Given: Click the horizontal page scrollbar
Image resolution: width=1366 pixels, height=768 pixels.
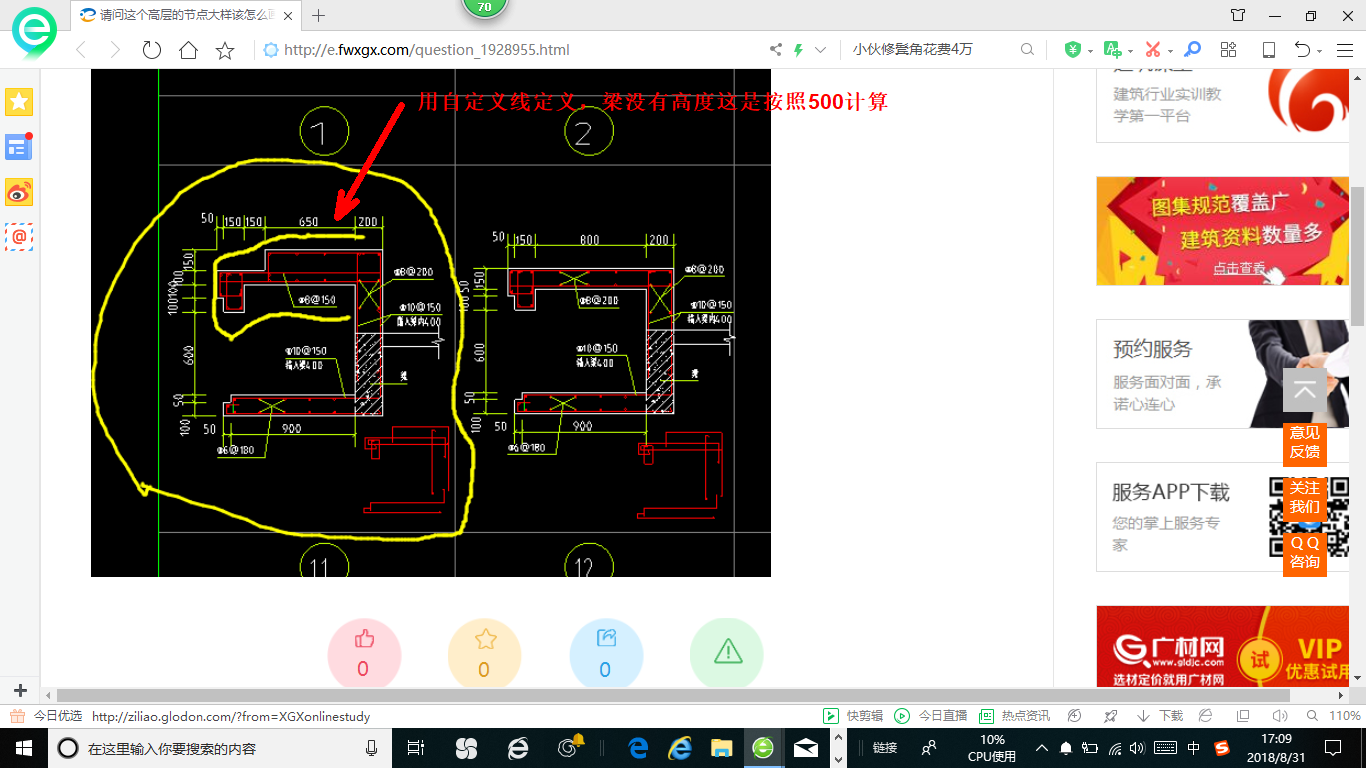Looking at the screenshot, I should point(673,695).
